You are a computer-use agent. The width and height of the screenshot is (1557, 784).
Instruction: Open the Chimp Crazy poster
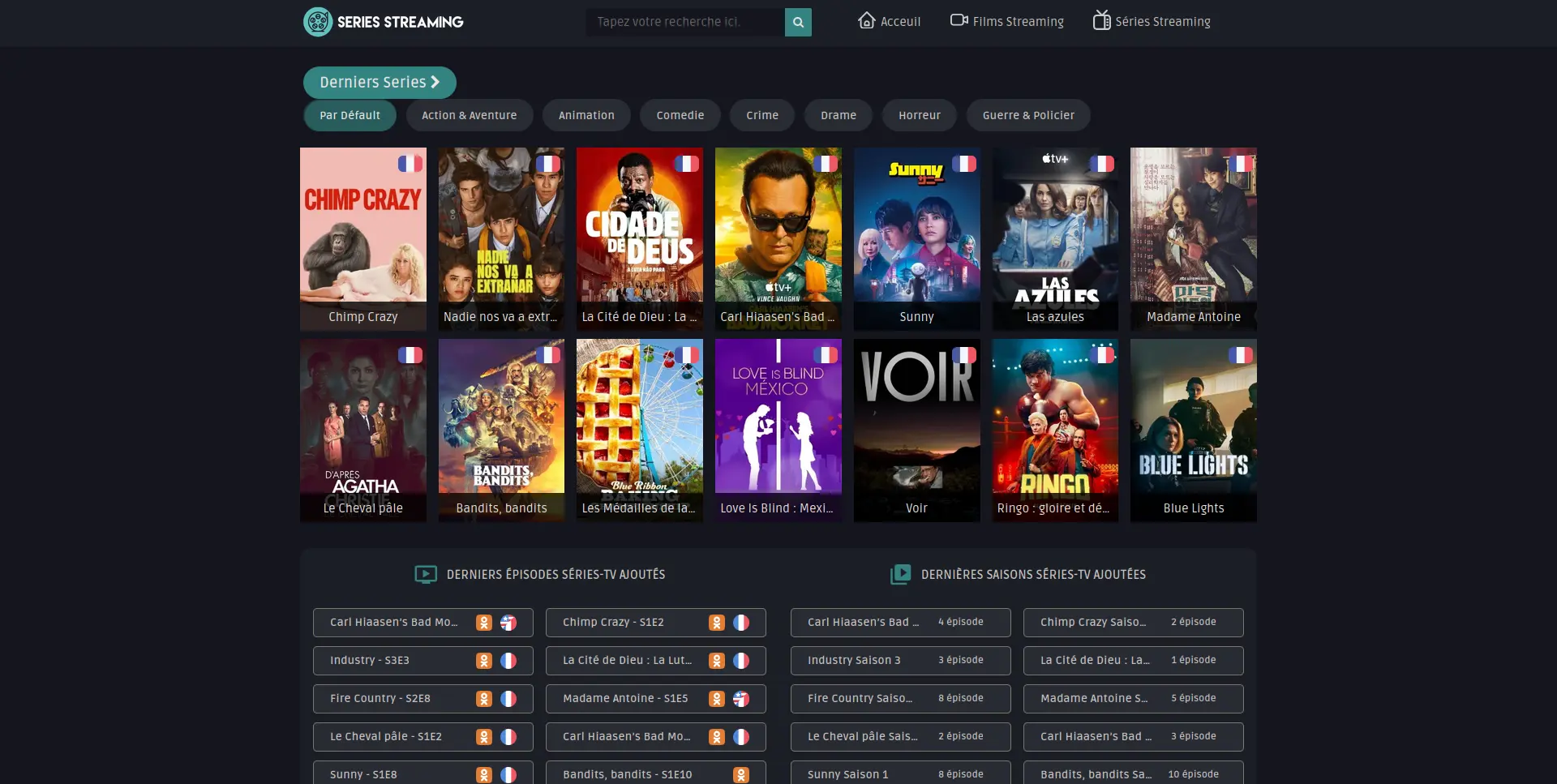coord(363,239)
